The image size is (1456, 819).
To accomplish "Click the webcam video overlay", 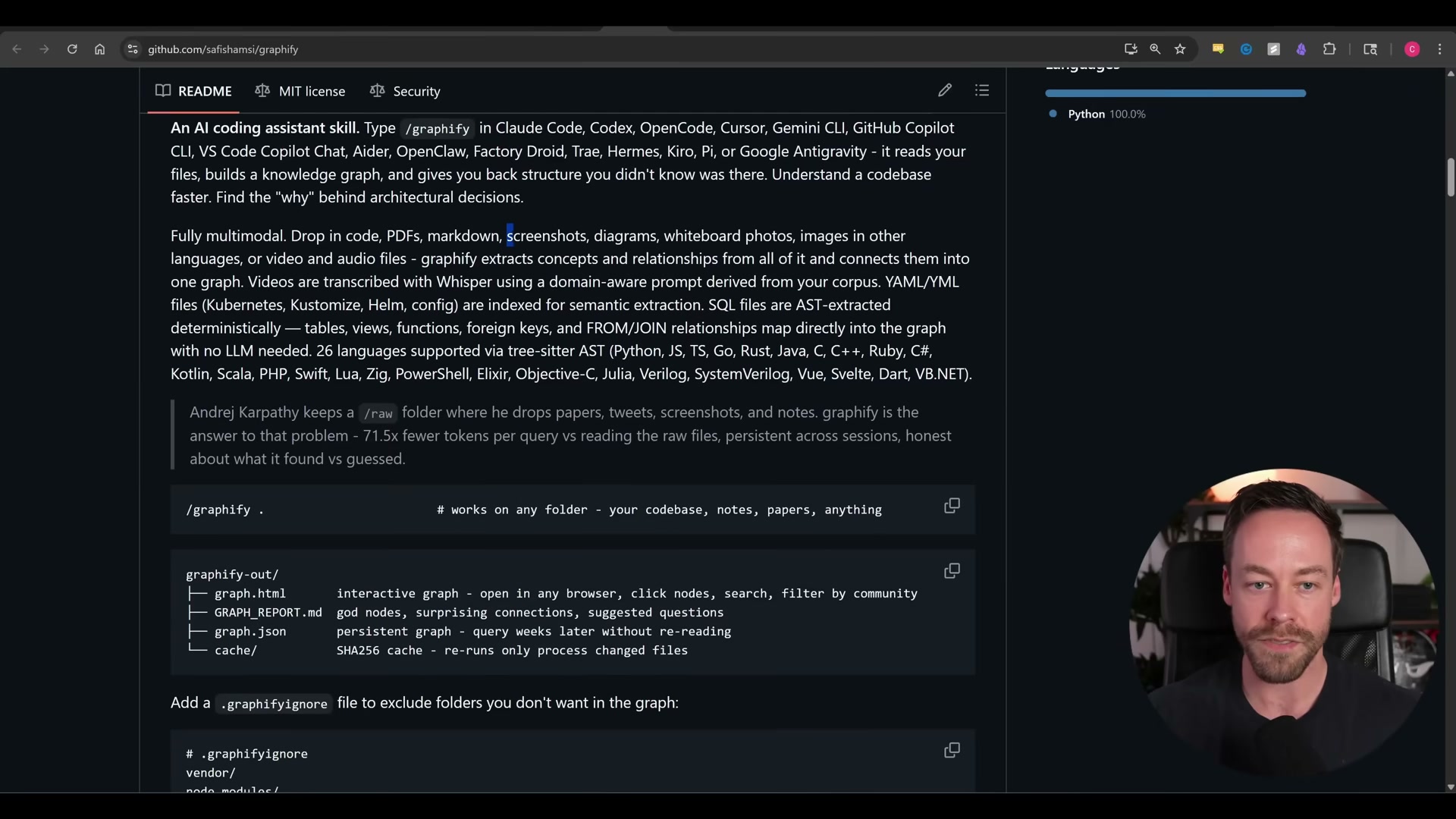I will (1283, 622).
